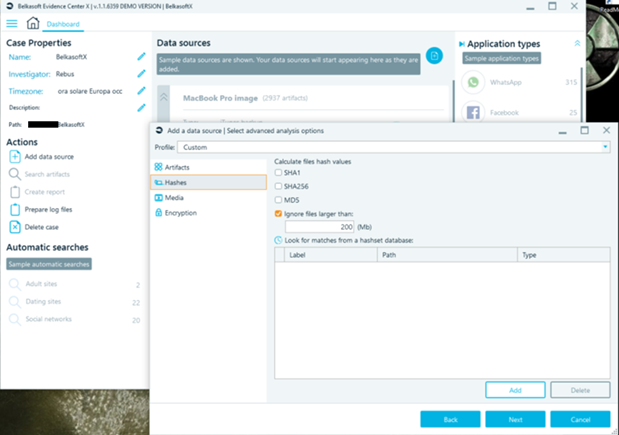Click the Home icon
This screenshot has width=619, height=435.
33,23
